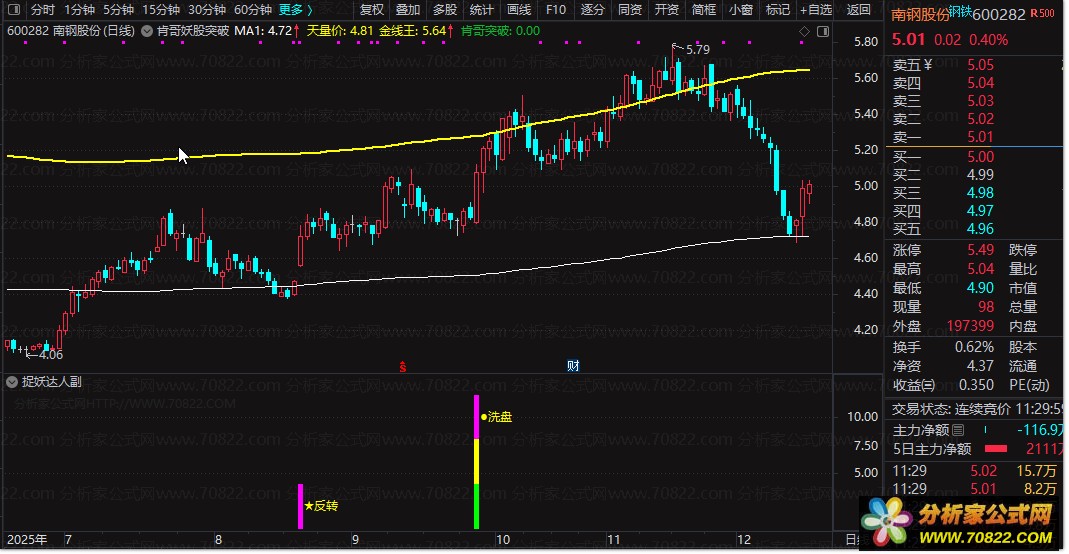Image resolution: width=1069 pixels, height=554 pixels.
Task: Click the diamond icon on chart header
Action: (804, 31)
